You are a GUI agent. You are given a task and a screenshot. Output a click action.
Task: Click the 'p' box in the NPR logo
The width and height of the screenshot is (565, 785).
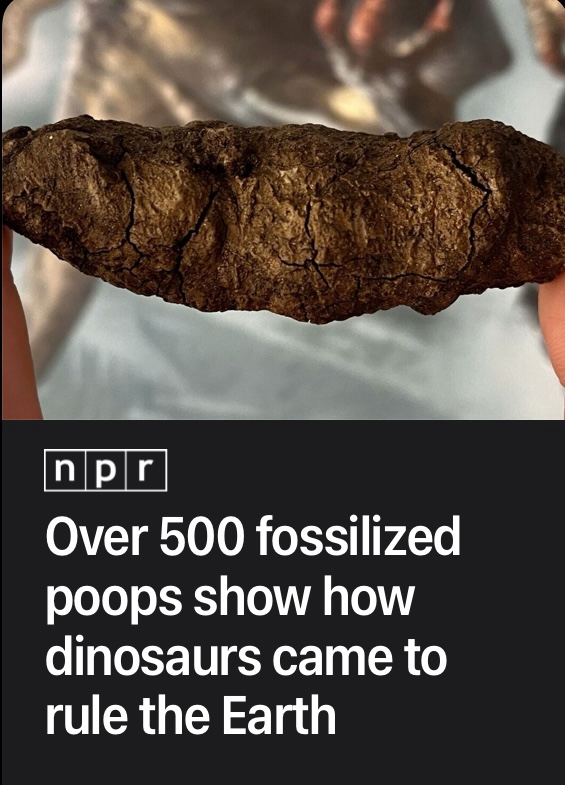[x=106, y=470]
